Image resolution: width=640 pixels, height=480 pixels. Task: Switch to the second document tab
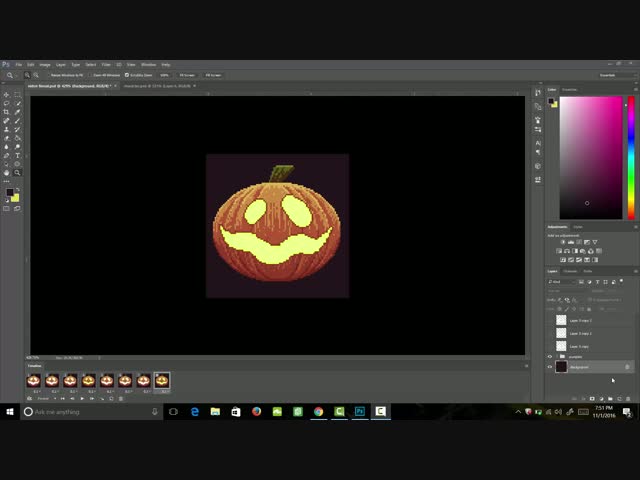(157, 86)
